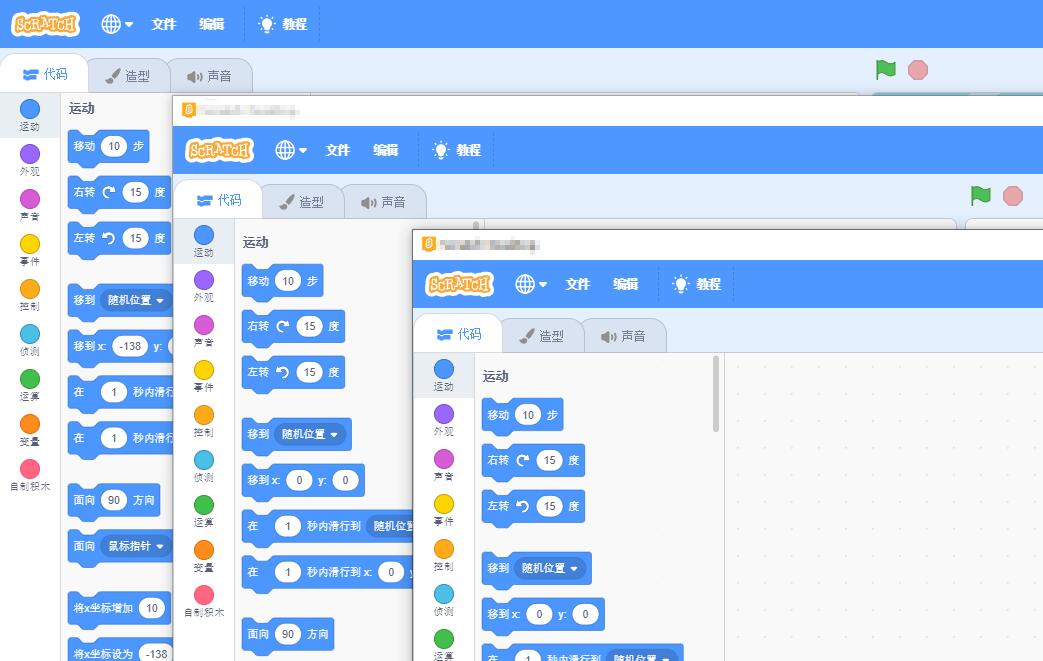
Task: Switch to the 造型 tab in the front window
Action: point(542,336)
